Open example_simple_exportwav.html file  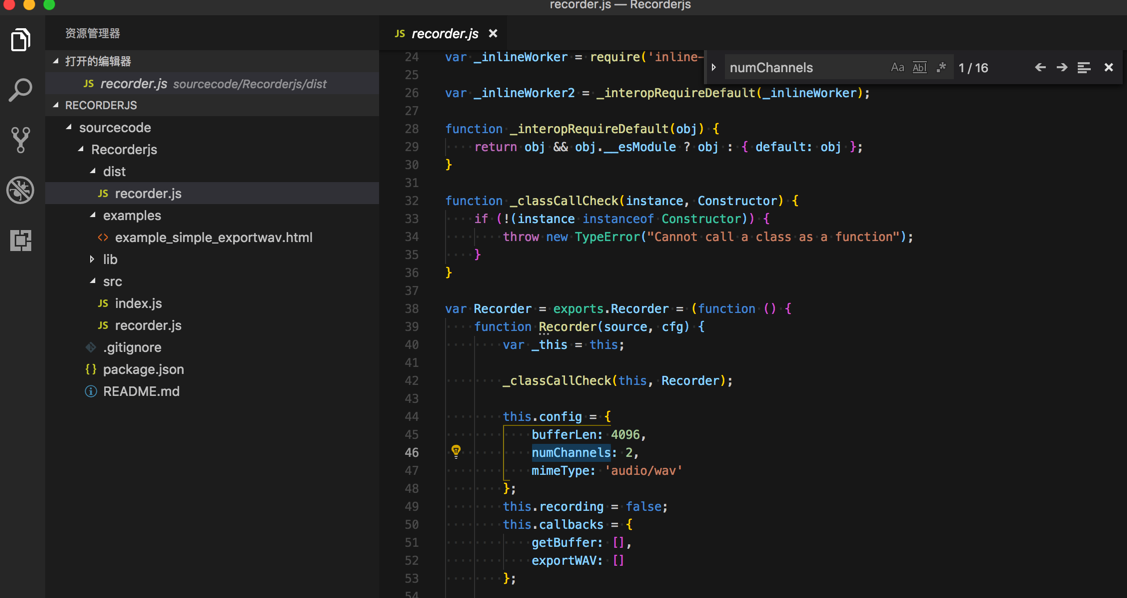[x=213, y=238]
